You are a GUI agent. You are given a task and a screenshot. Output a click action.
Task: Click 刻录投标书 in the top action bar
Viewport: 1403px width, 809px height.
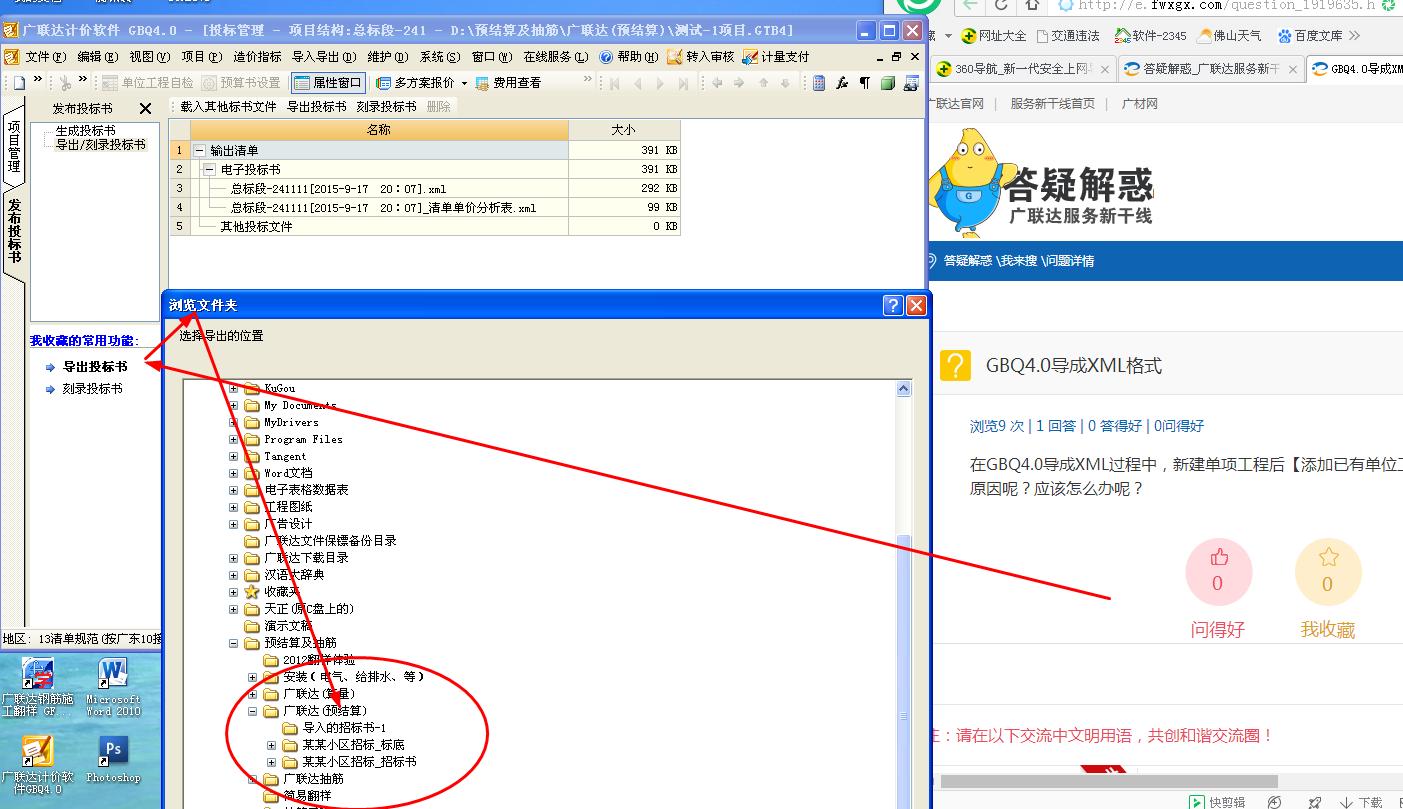[x=386, y=106]
